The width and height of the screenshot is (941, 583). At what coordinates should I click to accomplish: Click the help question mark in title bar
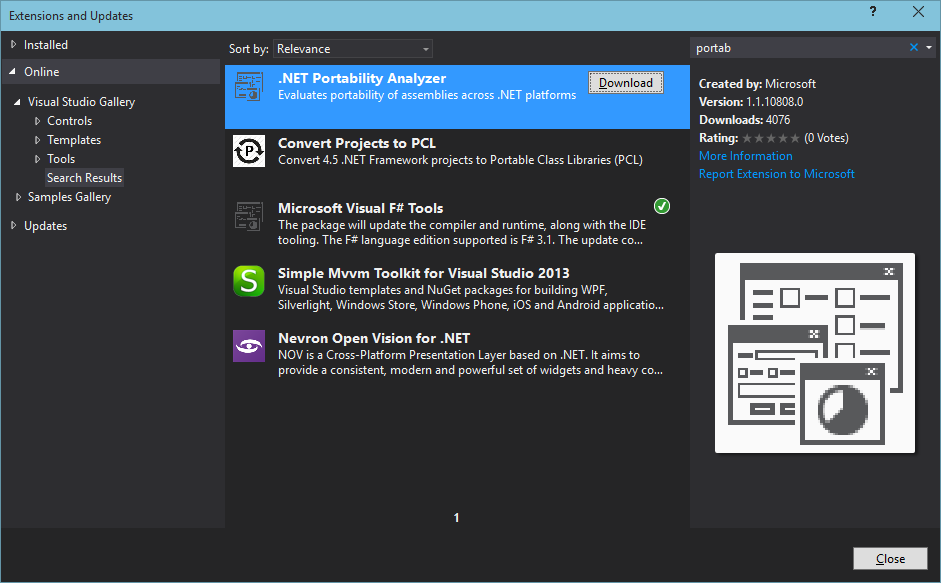[873, 12]
